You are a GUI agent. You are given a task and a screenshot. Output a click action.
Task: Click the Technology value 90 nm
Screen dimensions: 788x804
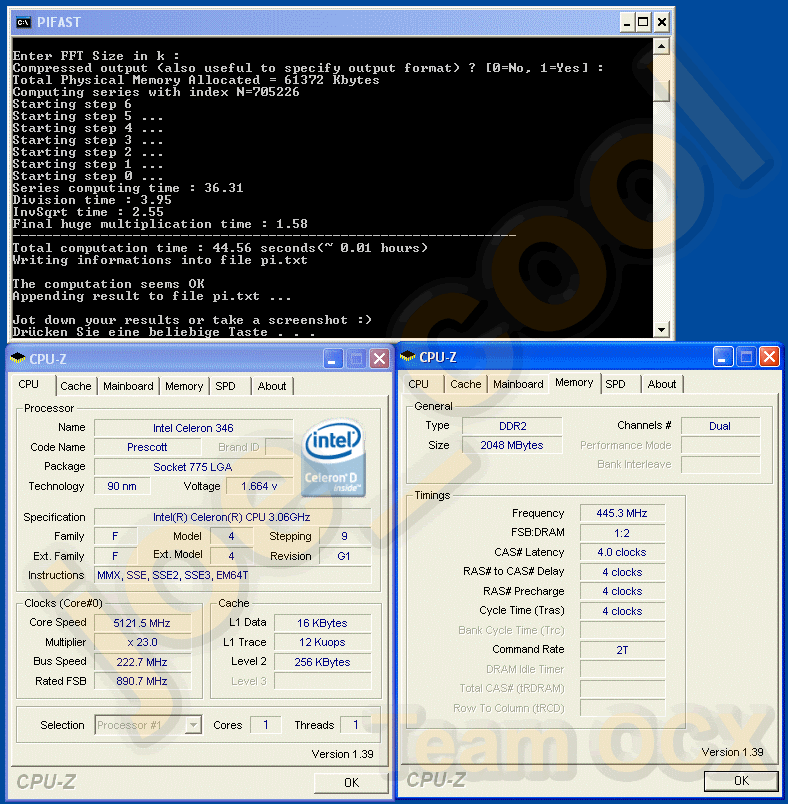point(122,486)
